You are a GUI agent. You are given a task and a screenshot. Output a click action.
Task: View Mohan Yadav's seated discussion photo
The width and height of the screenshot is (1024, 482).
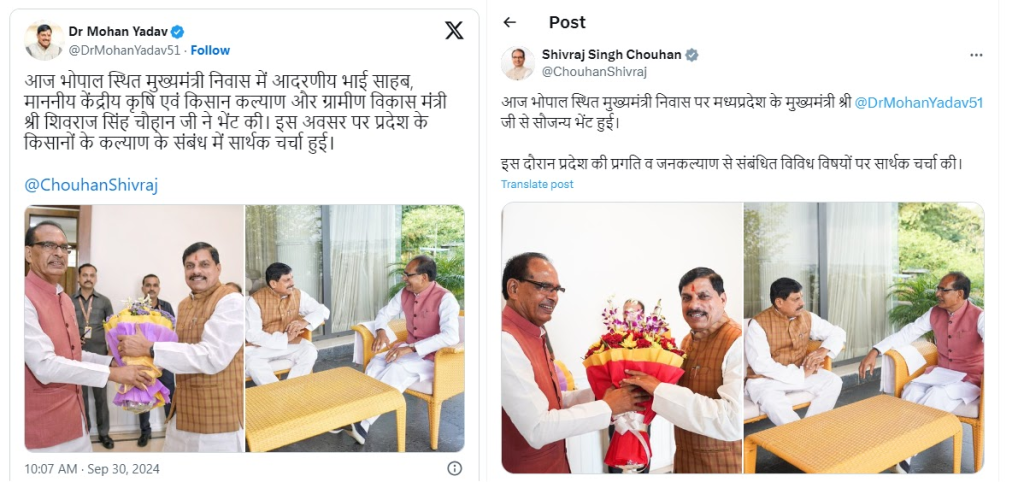click(x=355, y=329)
